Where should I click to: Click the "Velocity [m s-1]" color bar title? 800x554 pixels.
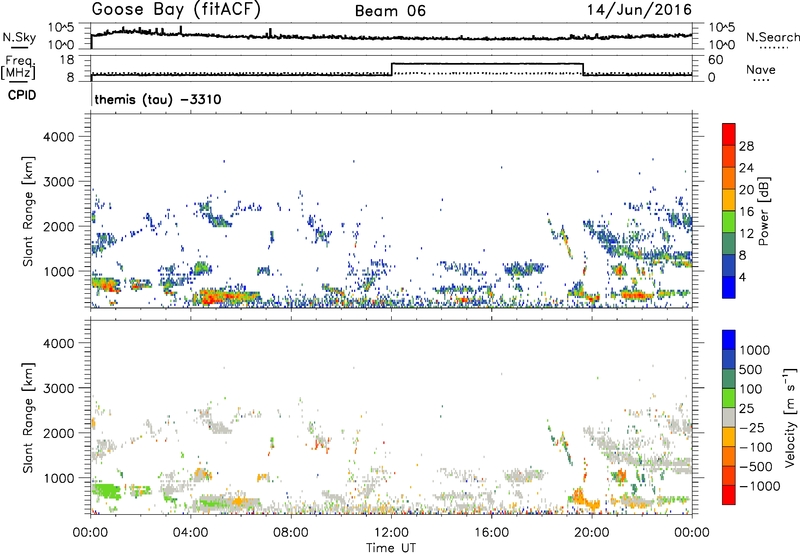pos(790,417)
